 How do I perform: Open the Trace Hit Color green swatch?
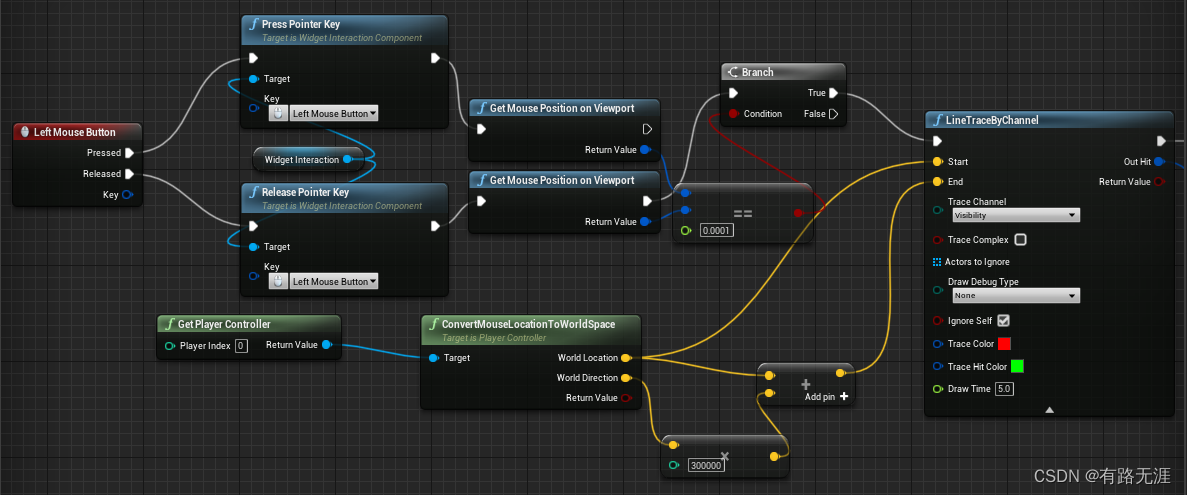click(x=1017, y=366)
